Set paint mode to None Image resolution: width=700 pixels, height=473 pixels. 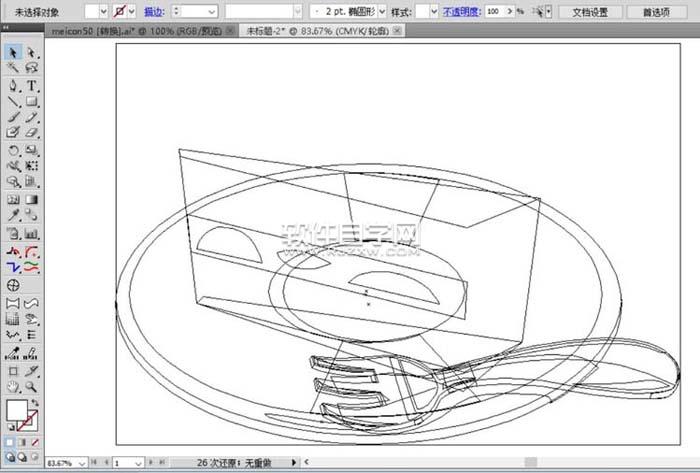click(35, 442)
